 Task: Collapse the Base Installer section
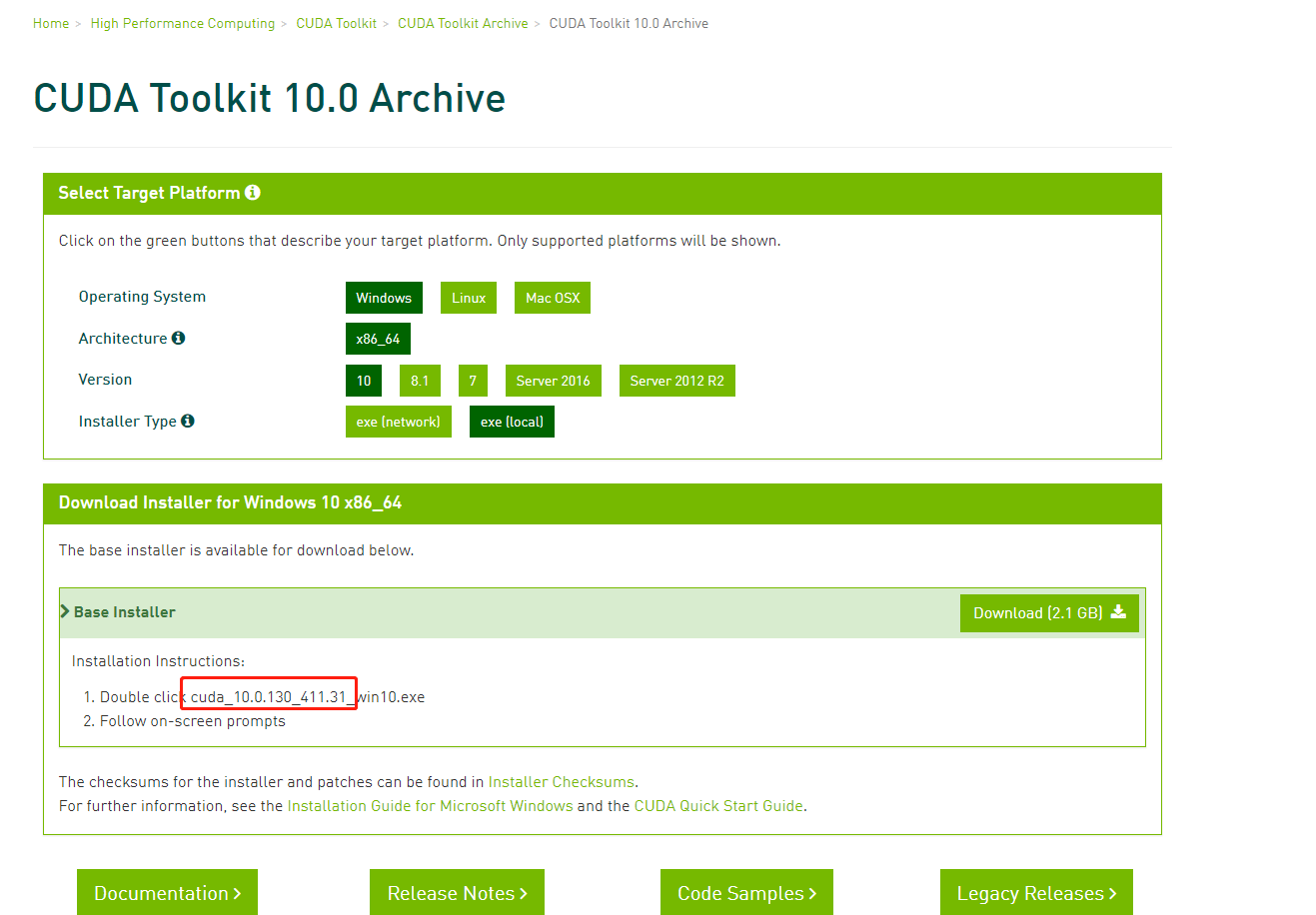(x=65, y=611)
